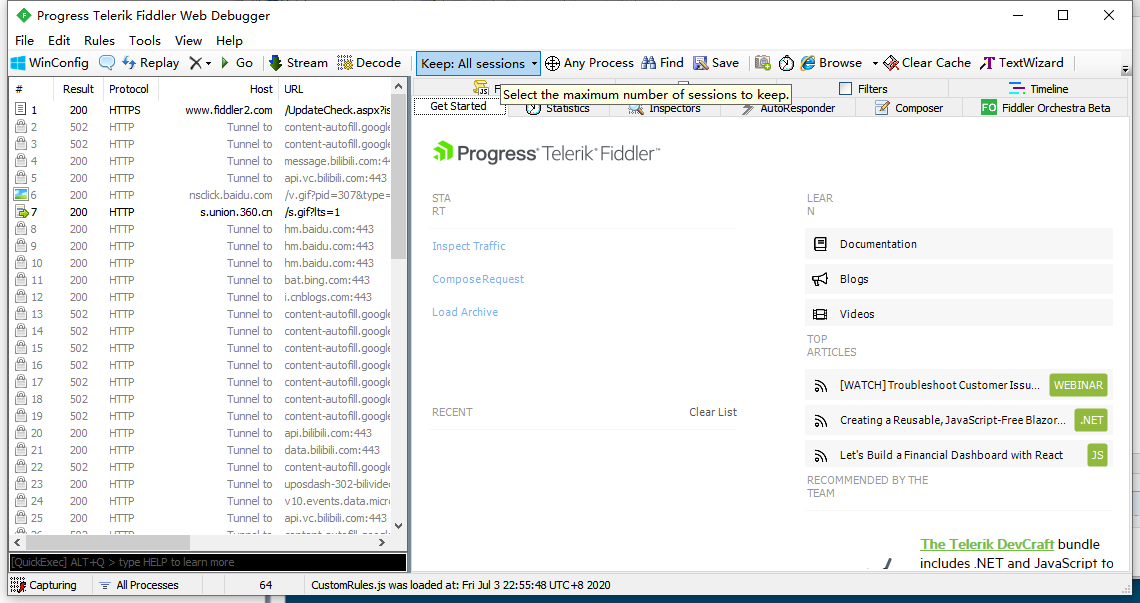Click The Telerik DevCraft link

987,545
